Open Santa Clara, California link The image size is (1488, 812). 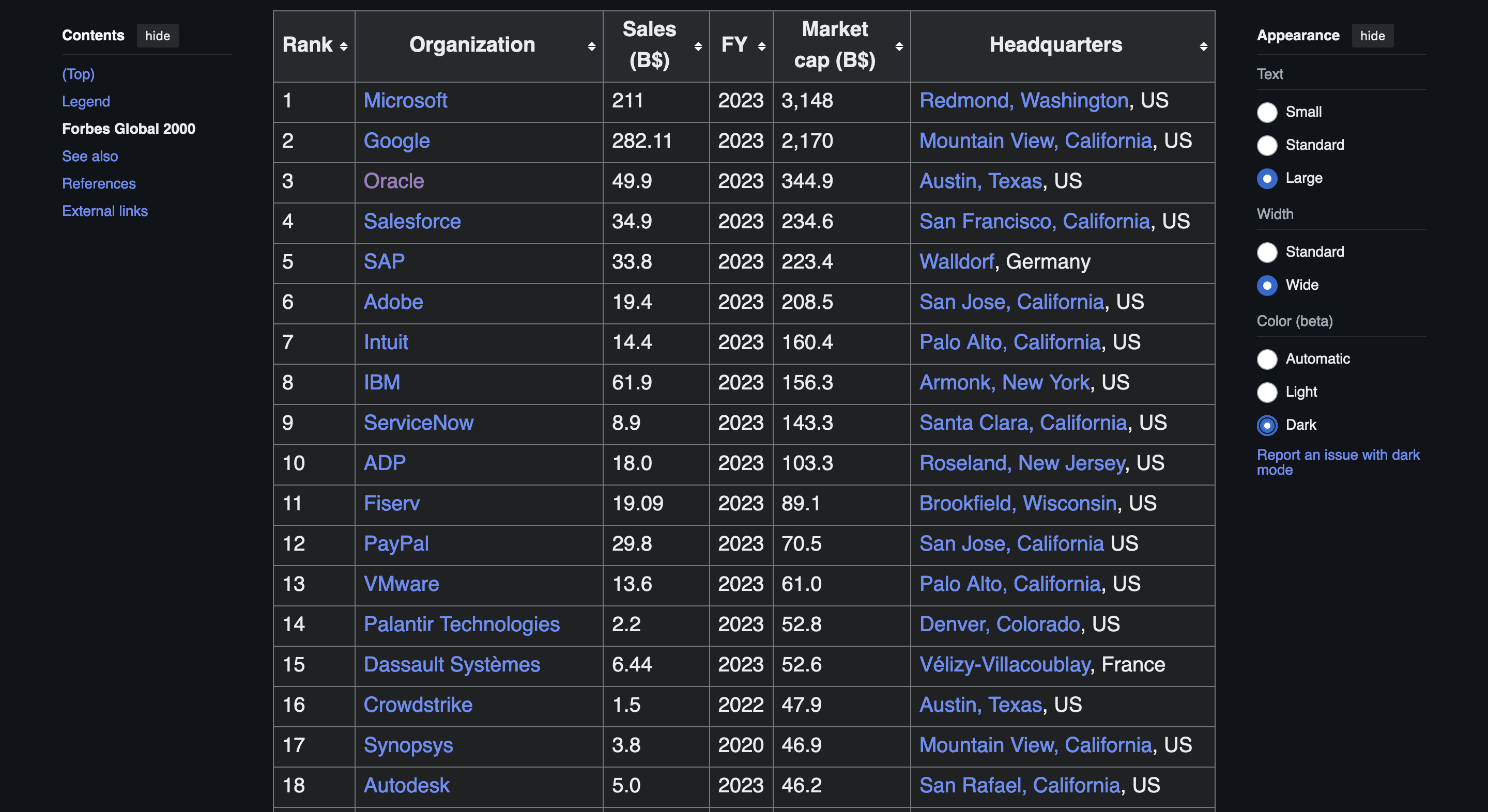[x=1023, y=423]
